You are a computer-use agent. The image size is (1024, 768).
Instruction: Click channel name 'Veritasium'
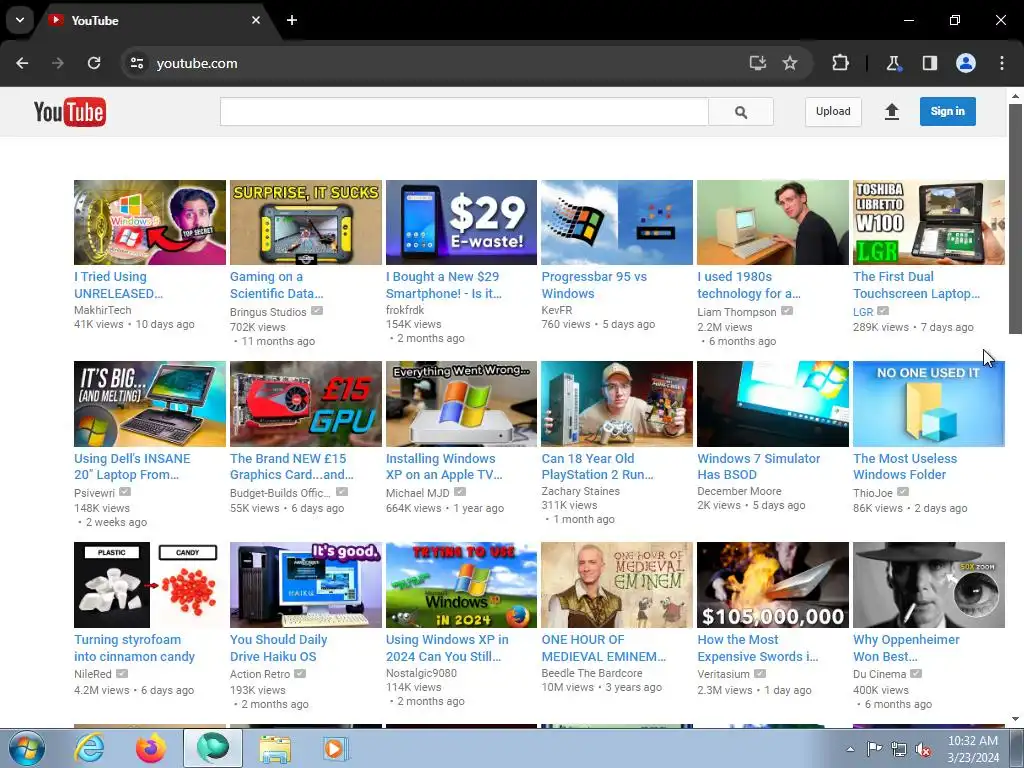[x=724, y=674]
